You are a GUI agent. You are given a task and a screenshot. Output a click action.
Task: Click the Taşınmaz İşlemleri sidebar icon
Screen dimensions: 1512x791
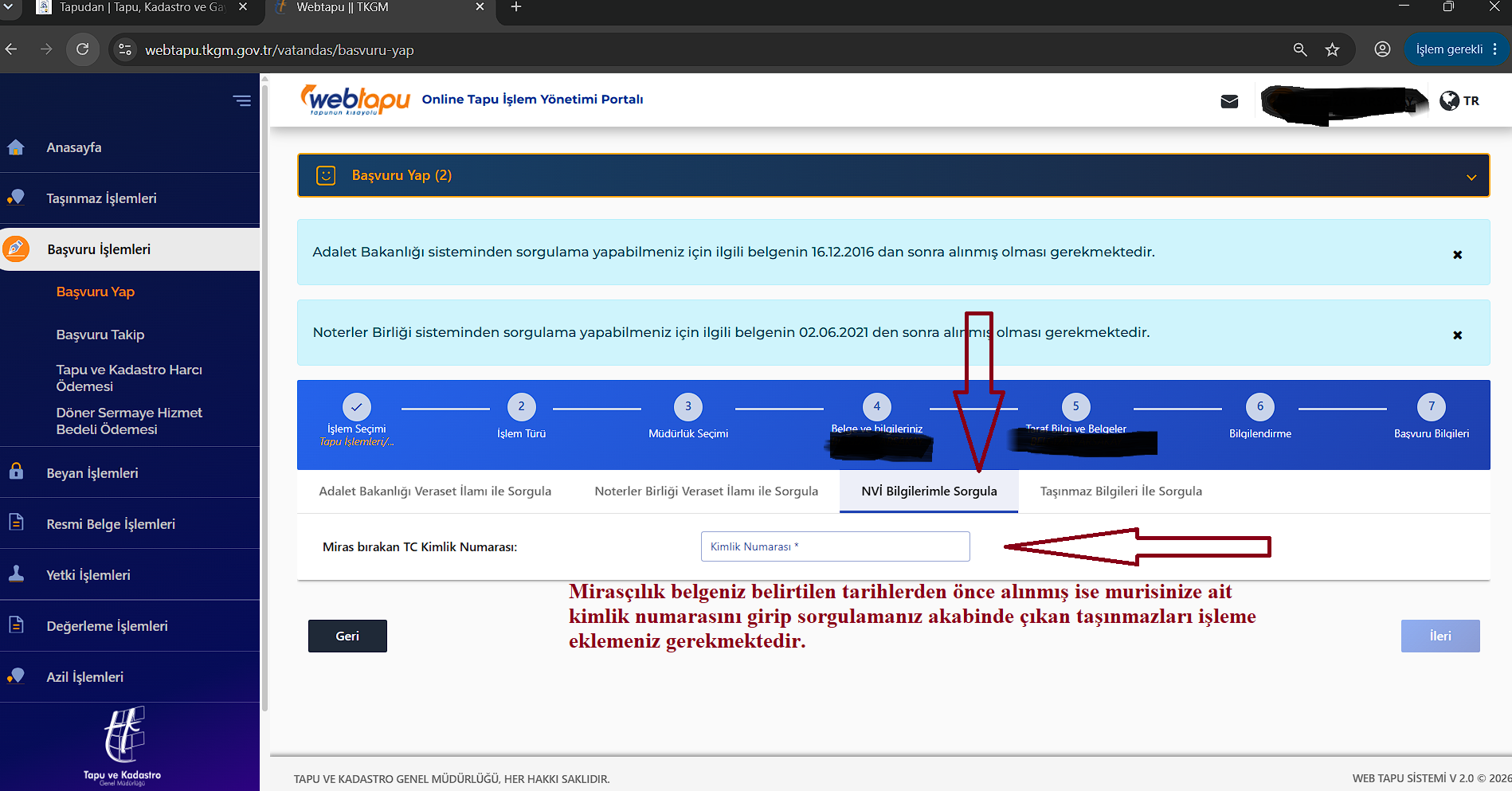15,198
